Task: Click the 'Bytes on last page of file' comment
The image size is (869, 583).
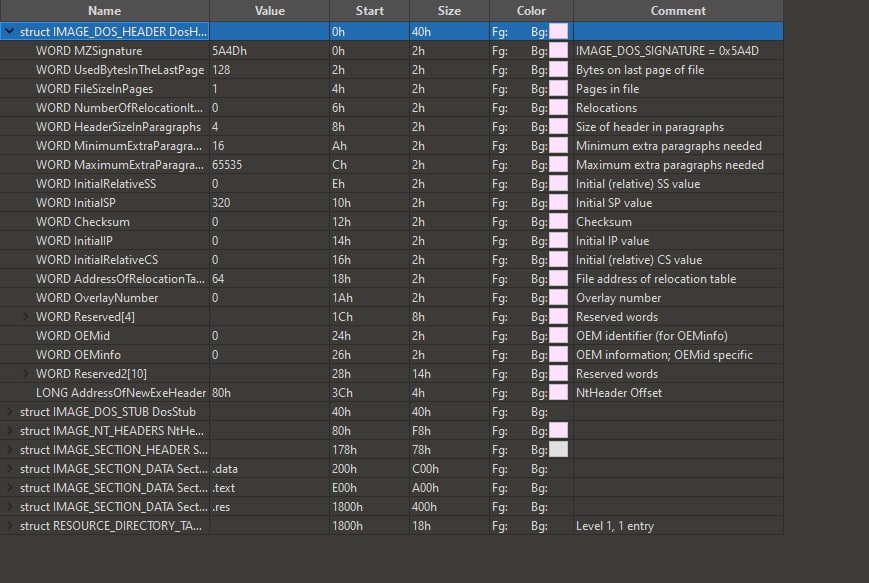Action: [640, 70]
